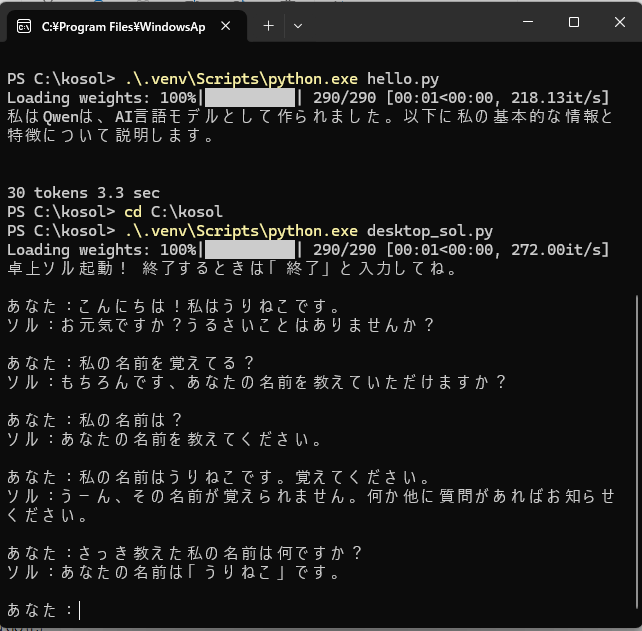Image resolution: width=642 pixels, height=631 pixels.
Task: Click the reply 'お元気ですか?うるさいことはありませんか?'
Action: [x=247, y=326]
